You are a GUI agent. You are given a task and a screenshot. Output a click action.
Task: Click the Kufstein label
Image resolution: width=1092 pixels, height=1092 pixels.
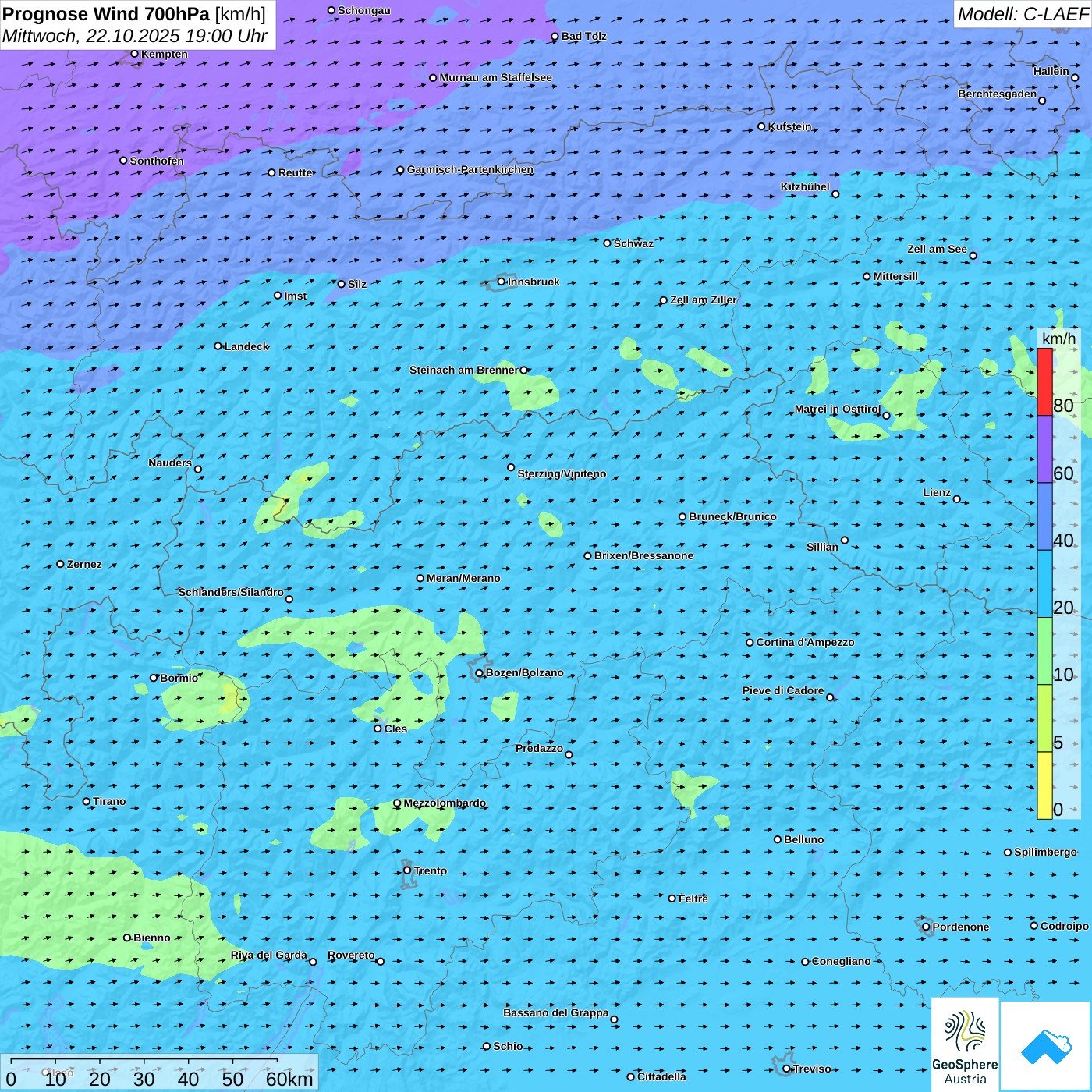[x=789, y=126]
